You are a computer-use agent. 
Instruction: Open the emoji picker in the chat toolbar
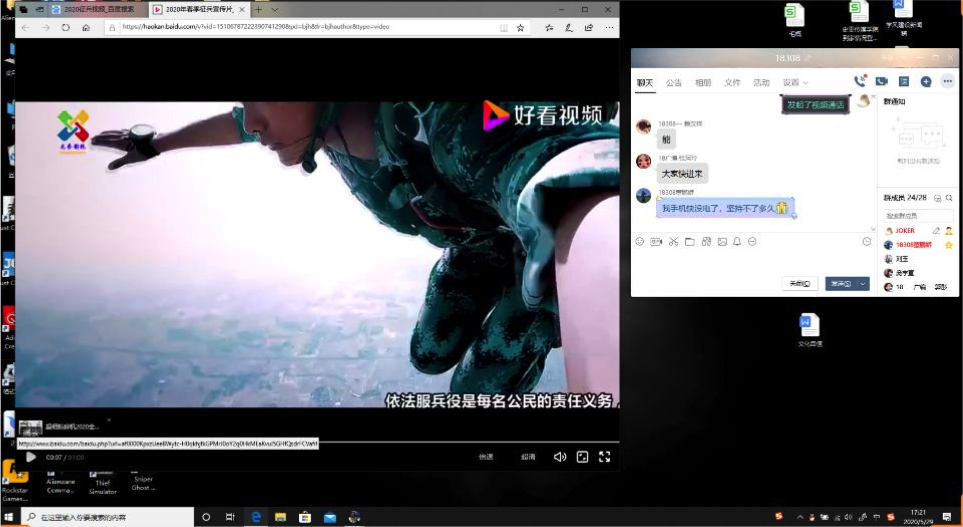[x=639, y=241]
